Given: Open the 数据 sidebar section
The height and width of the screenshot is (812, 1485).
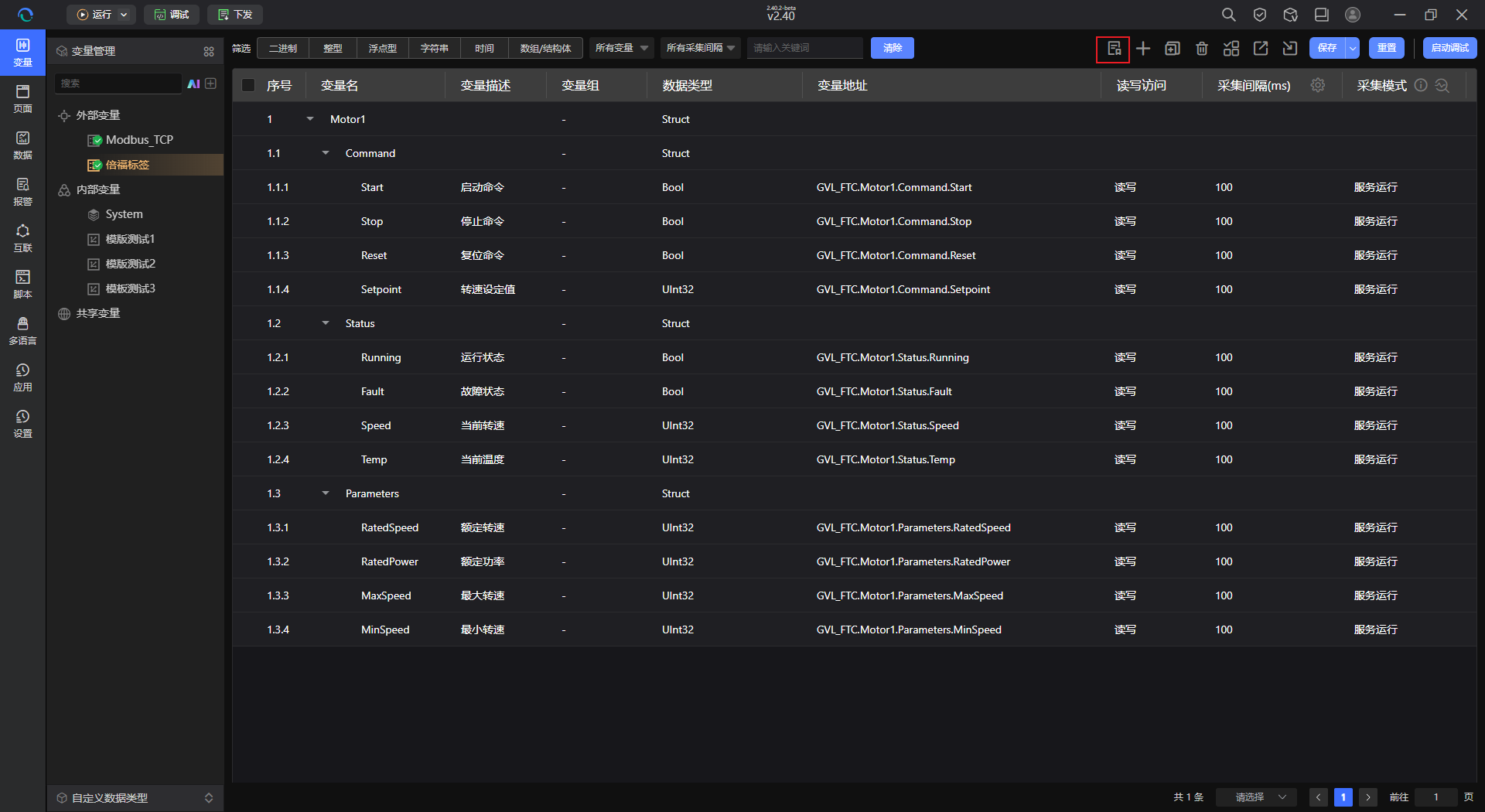Looking at the screenshot, I should 23,145.
